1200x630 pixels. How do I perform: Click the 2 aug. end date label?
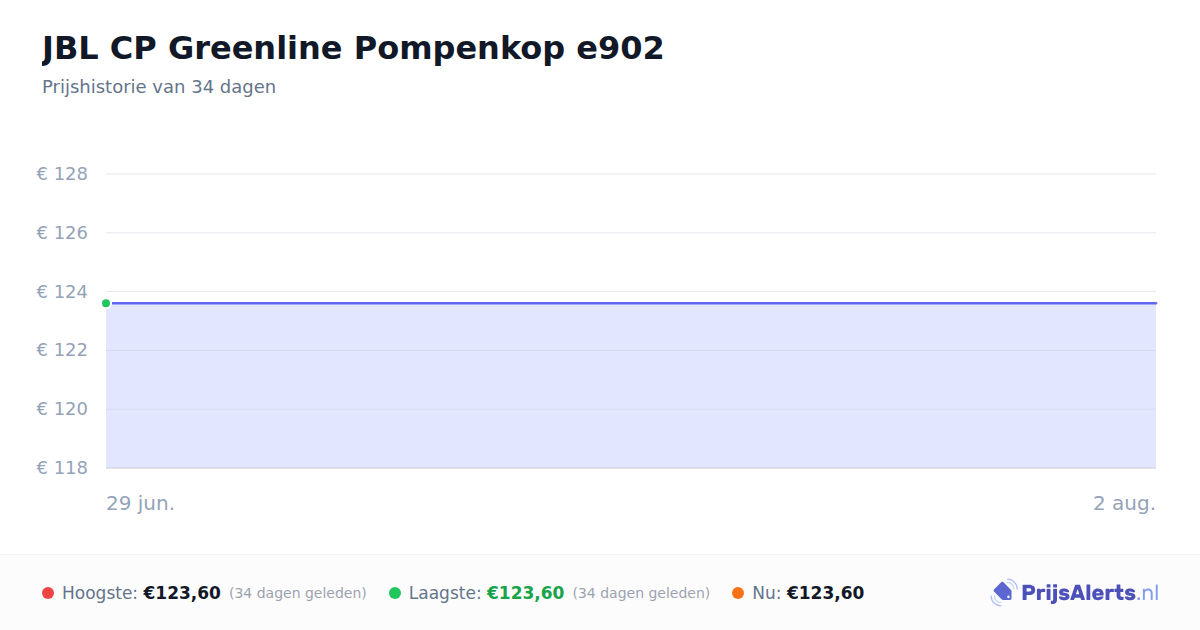point(1124,503)
